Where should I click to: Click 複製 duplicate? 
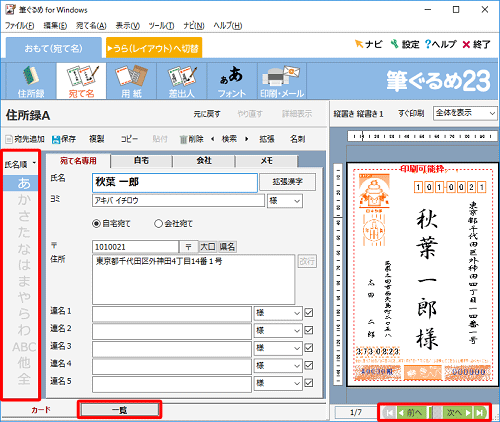tap(97, 139)
